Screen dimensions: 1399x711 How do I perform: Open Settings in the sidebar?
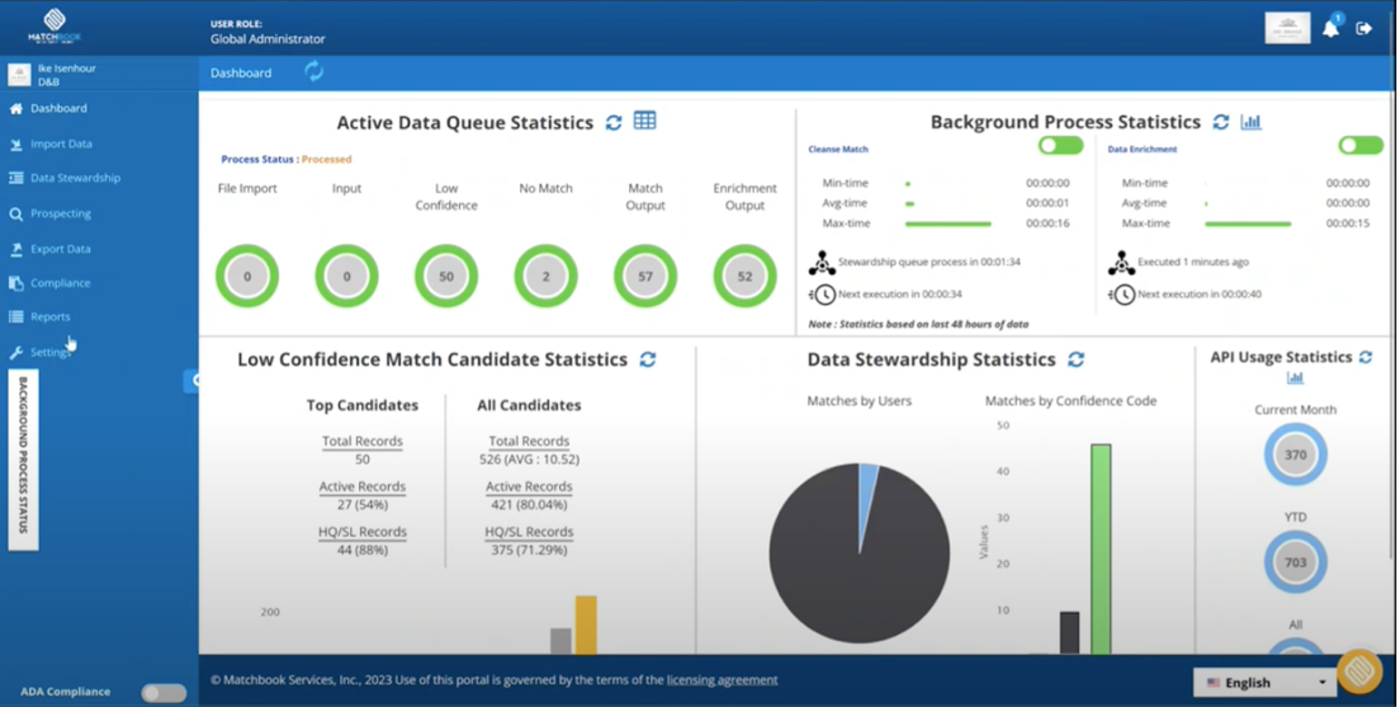point(40,352)
